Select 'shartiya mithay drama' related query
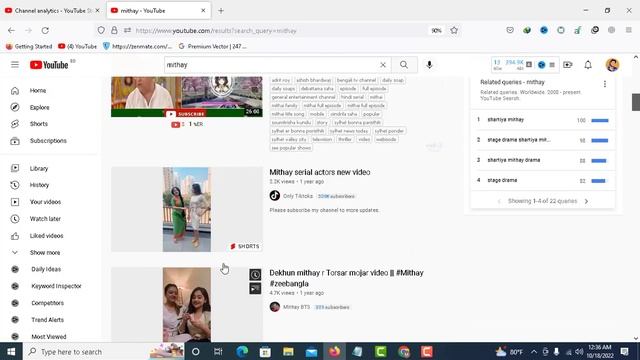Screen dimensions: 640x360 point(513,160)
